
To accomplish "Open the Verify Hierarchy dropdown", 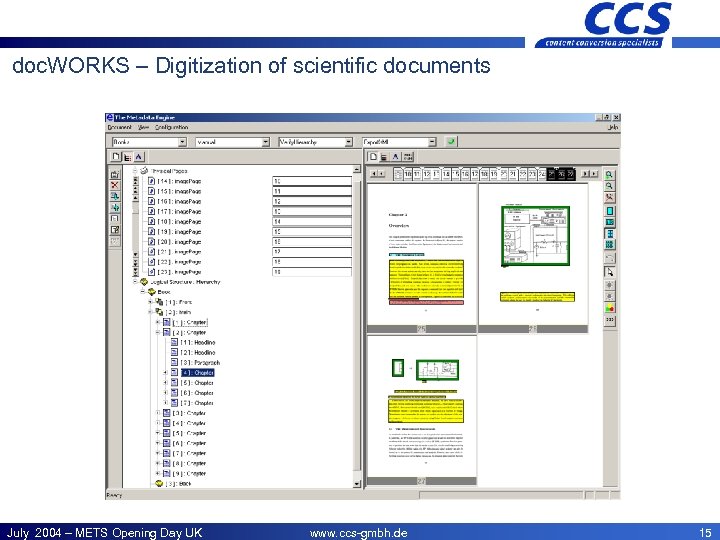I will 349,142.
